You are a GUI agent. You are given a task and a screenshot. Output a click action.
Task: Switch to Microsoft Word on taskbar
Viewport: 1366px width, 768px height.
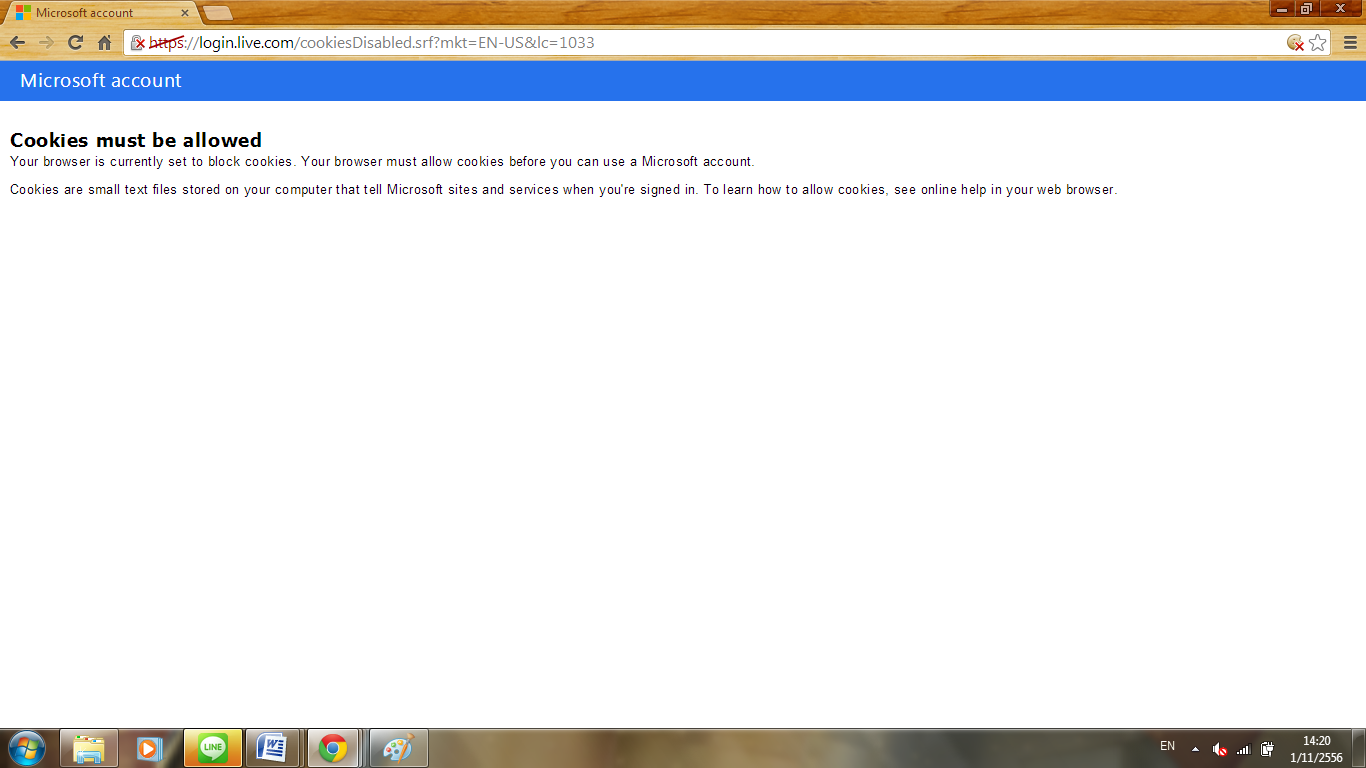(x=273, y=748)
